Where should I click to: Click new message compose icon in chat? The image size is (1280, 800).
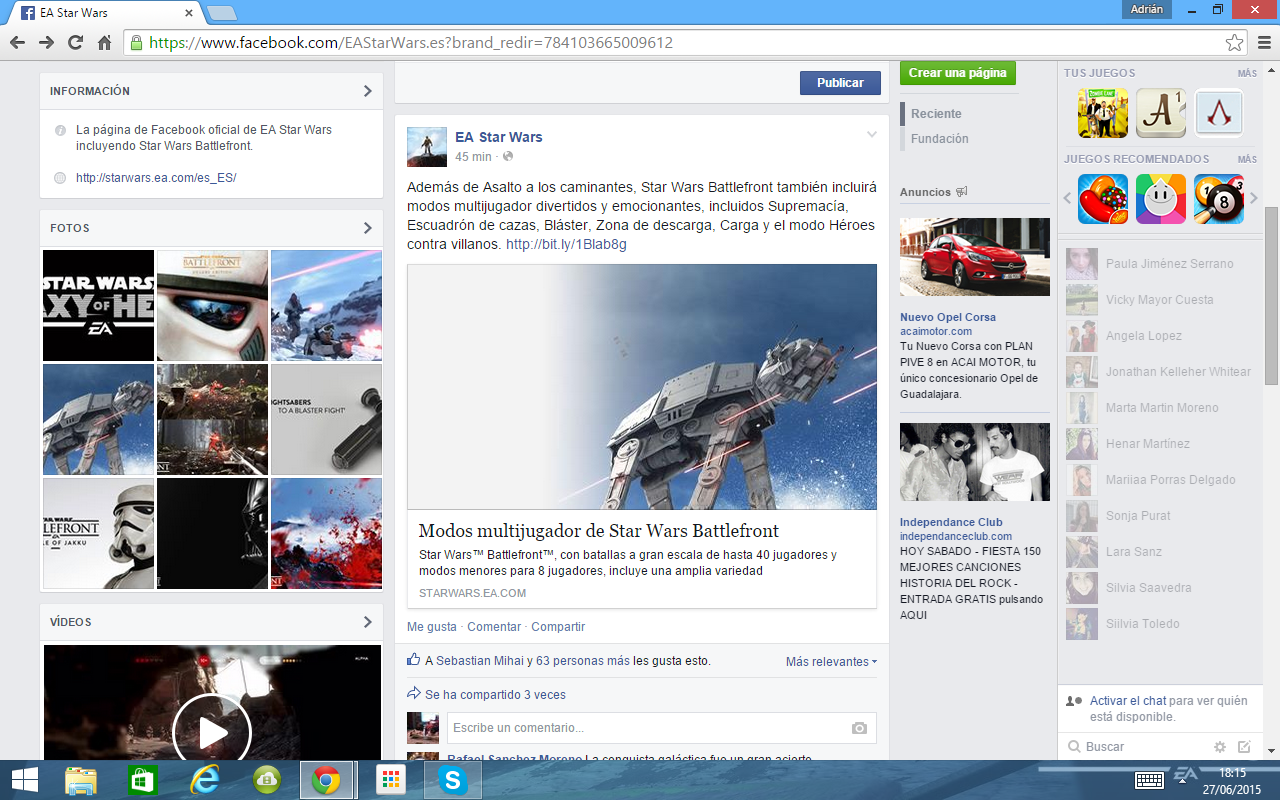click(1244, 747)
